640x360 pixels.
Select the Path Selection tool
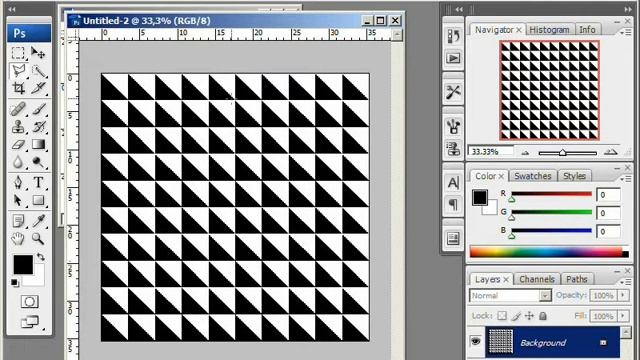(x=18, y=200)
